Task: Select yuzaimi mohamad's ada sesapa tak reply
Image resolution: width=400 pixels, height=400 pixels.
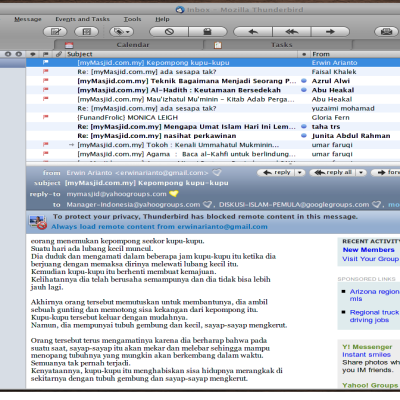Action: (x=213, y=108)
